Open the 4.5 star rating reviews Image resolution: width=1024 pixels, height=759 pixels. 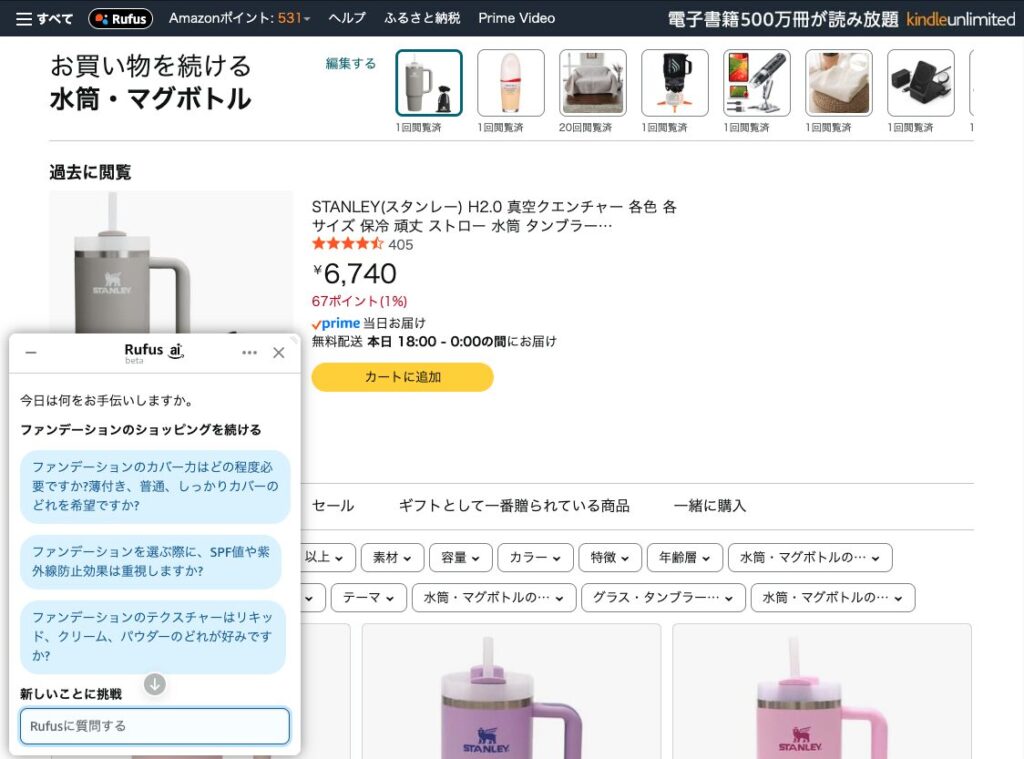pos(348,244)
